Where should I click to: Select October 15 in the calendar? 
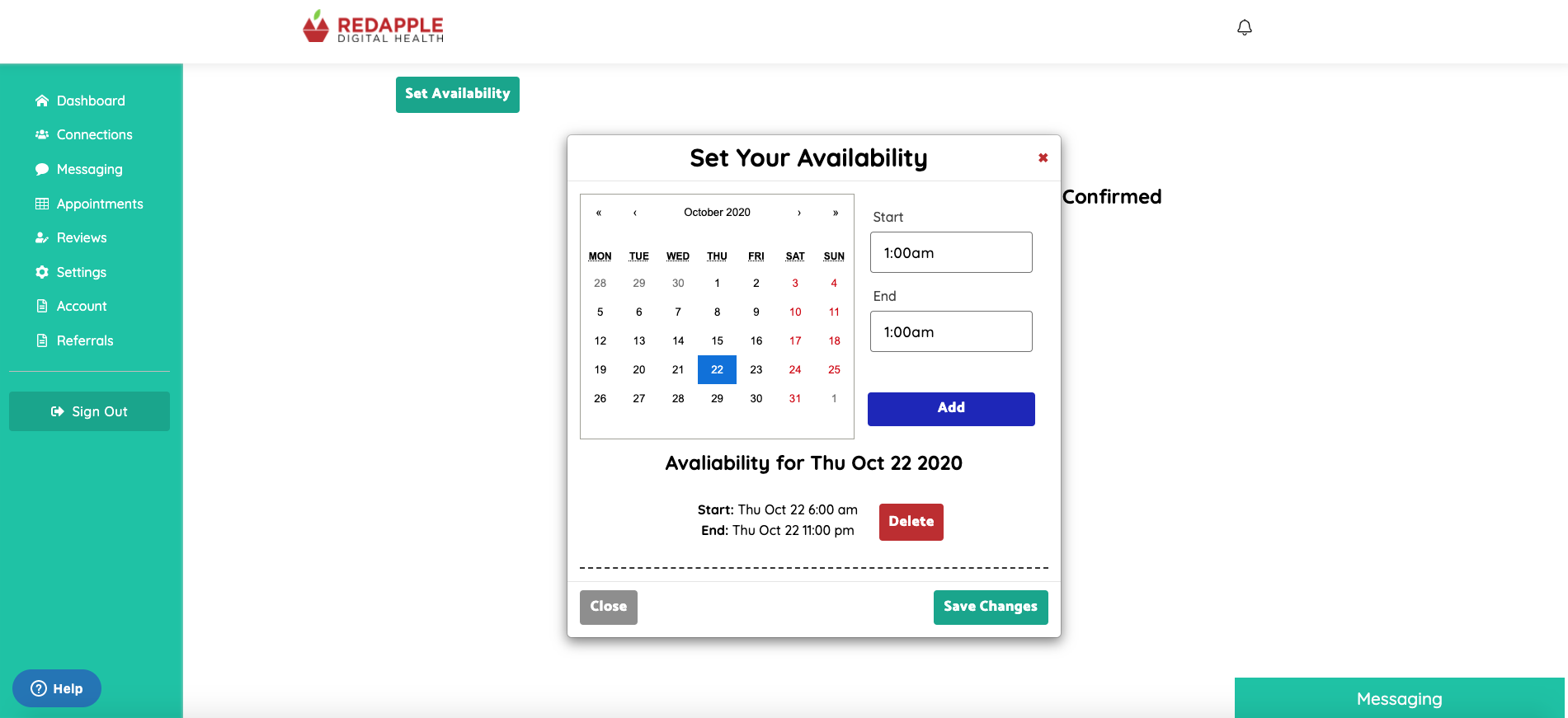(x=717, y=340)
